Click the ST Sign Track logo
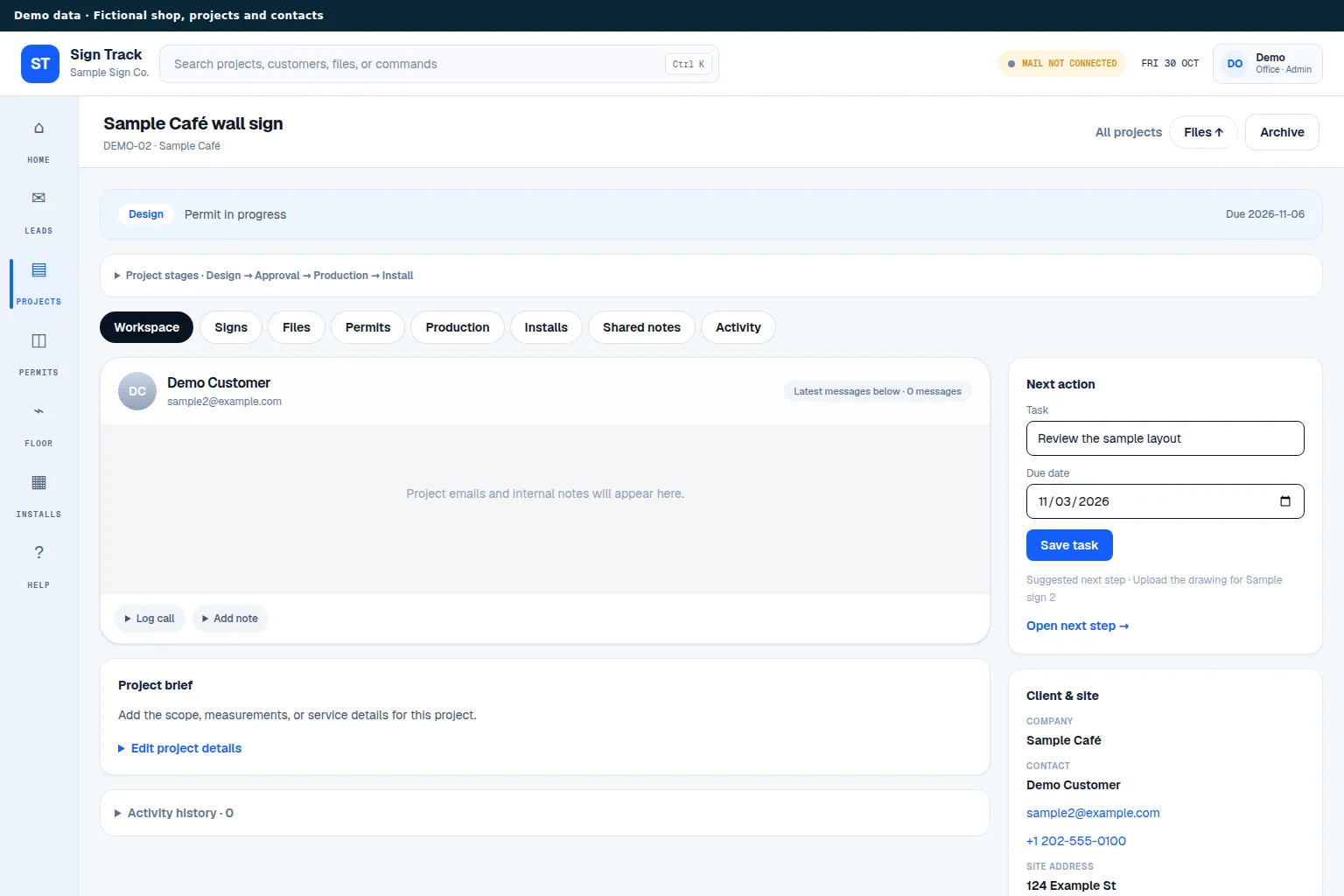Image resolution: width=1344 pixels, height=896 pixels. click(x=40, y=64)
